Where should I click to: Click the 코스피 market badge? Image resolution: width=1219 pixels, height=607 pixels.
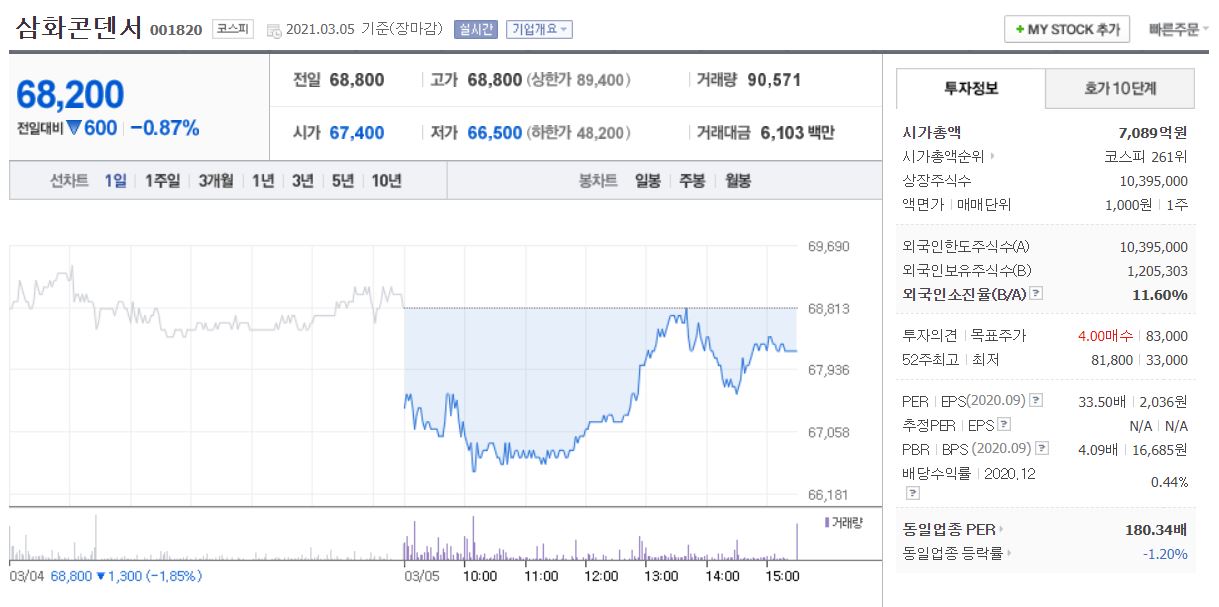[x=234, y=29]
